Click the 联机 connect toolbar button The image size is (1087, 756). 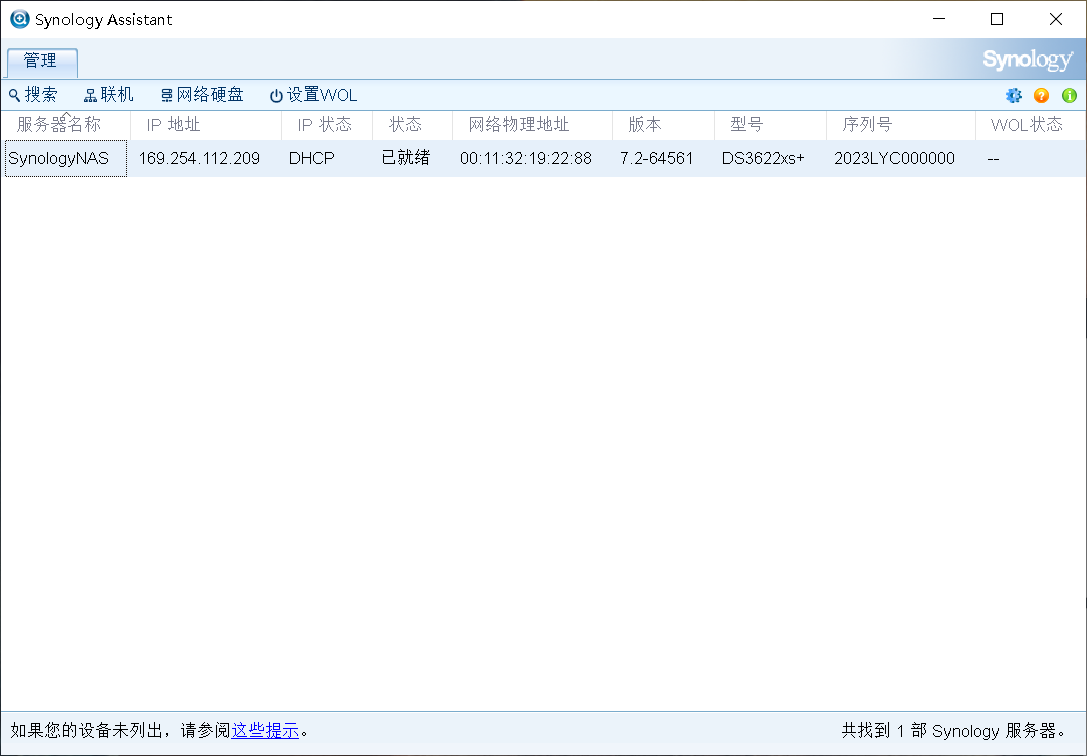click(x=109, y=95)
